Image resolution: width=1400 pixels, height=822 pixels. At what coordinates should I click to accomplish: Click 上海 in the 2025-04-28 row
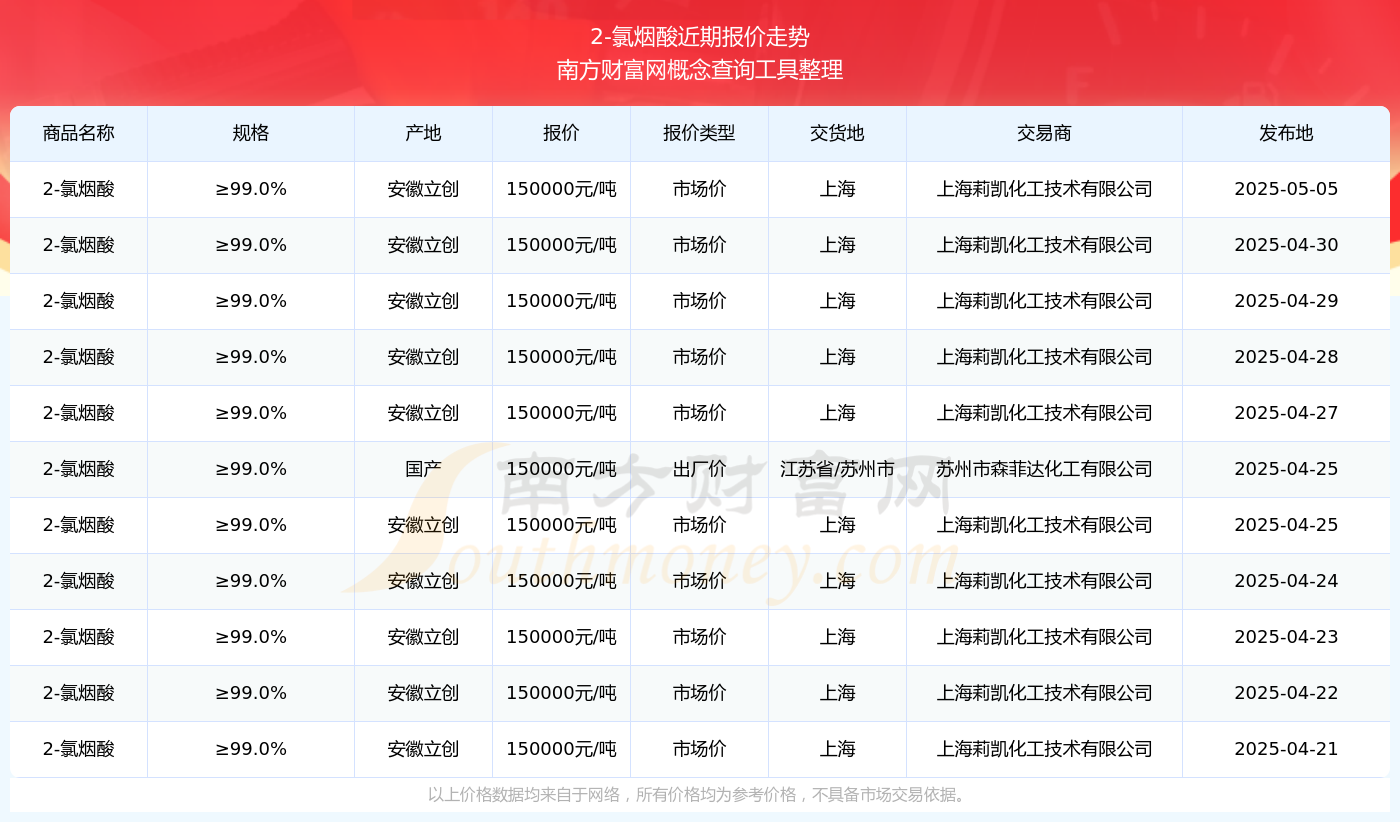(837, 357)
